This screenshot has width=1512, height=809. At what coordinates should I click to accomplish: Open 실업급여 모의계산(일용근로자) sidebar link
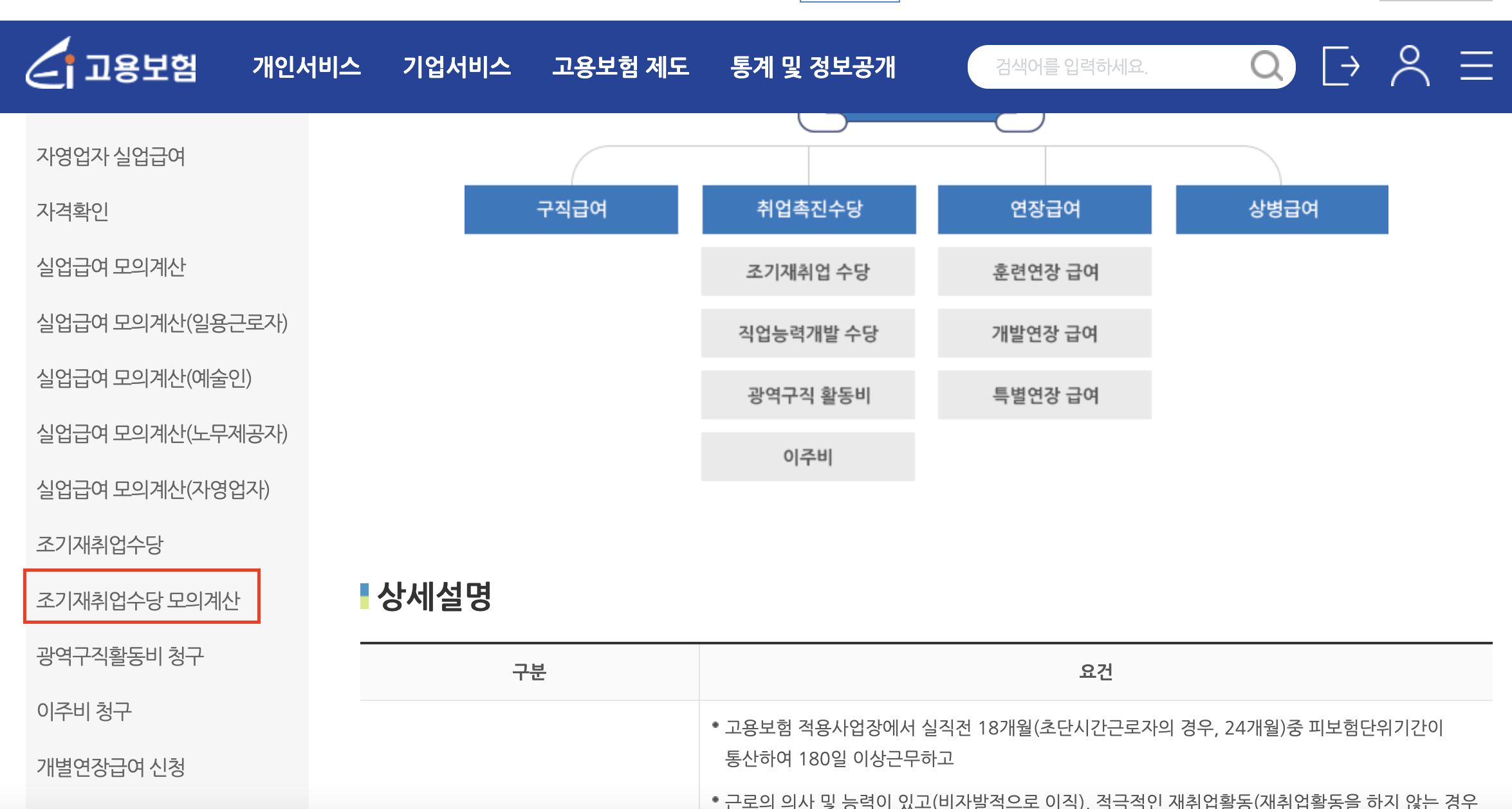click(161, 323)
